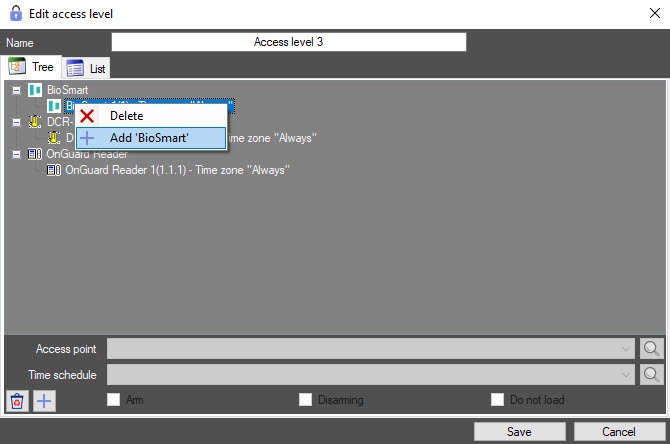Click the Name input field

(x=289, y=42)
